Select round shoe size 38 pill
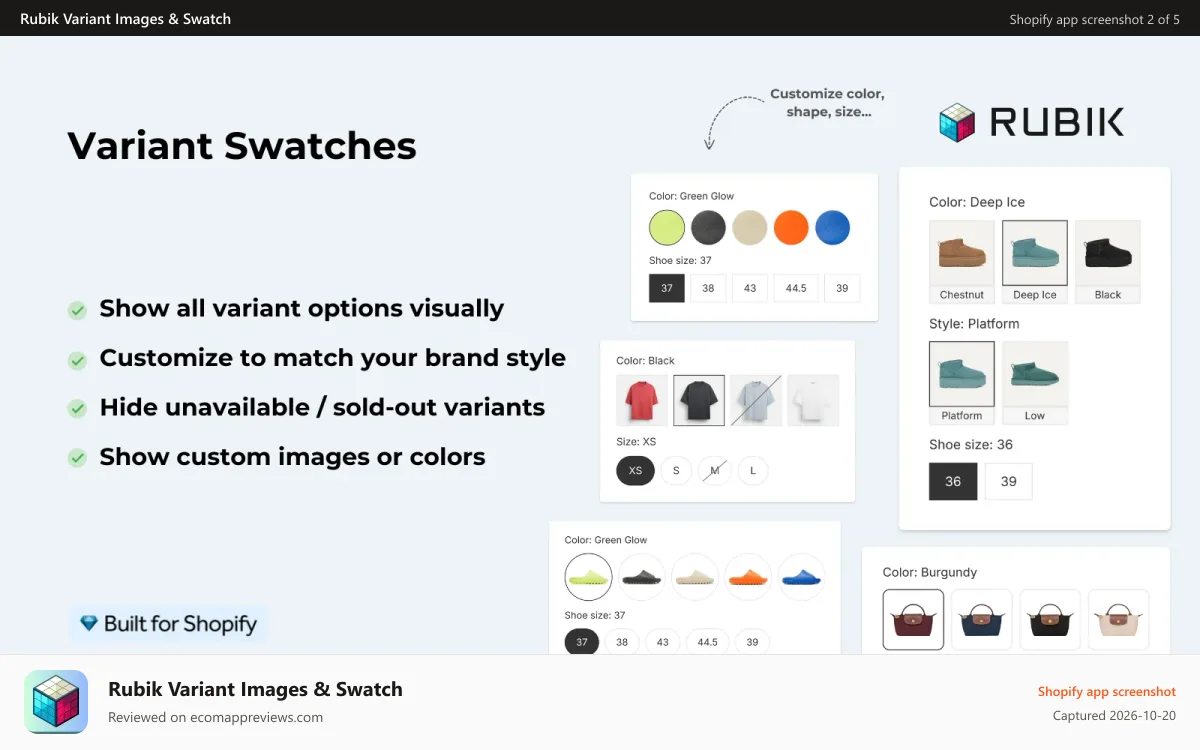The height and width of the screenshot is (750, 1200). point(622,641)
